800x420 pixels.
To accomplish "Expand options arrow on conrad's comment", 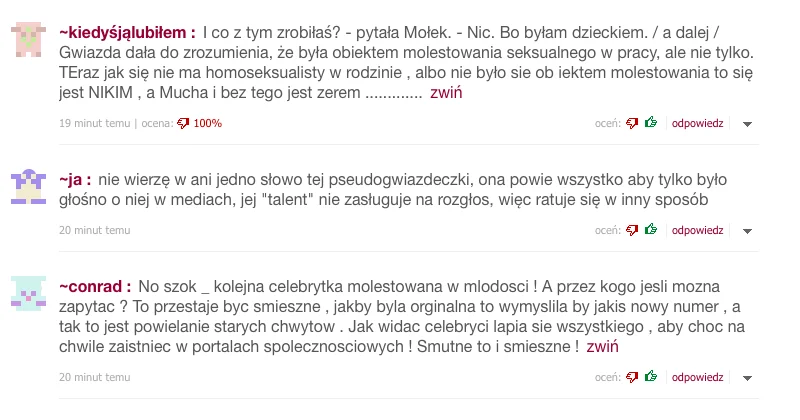I will pos(747,378).
